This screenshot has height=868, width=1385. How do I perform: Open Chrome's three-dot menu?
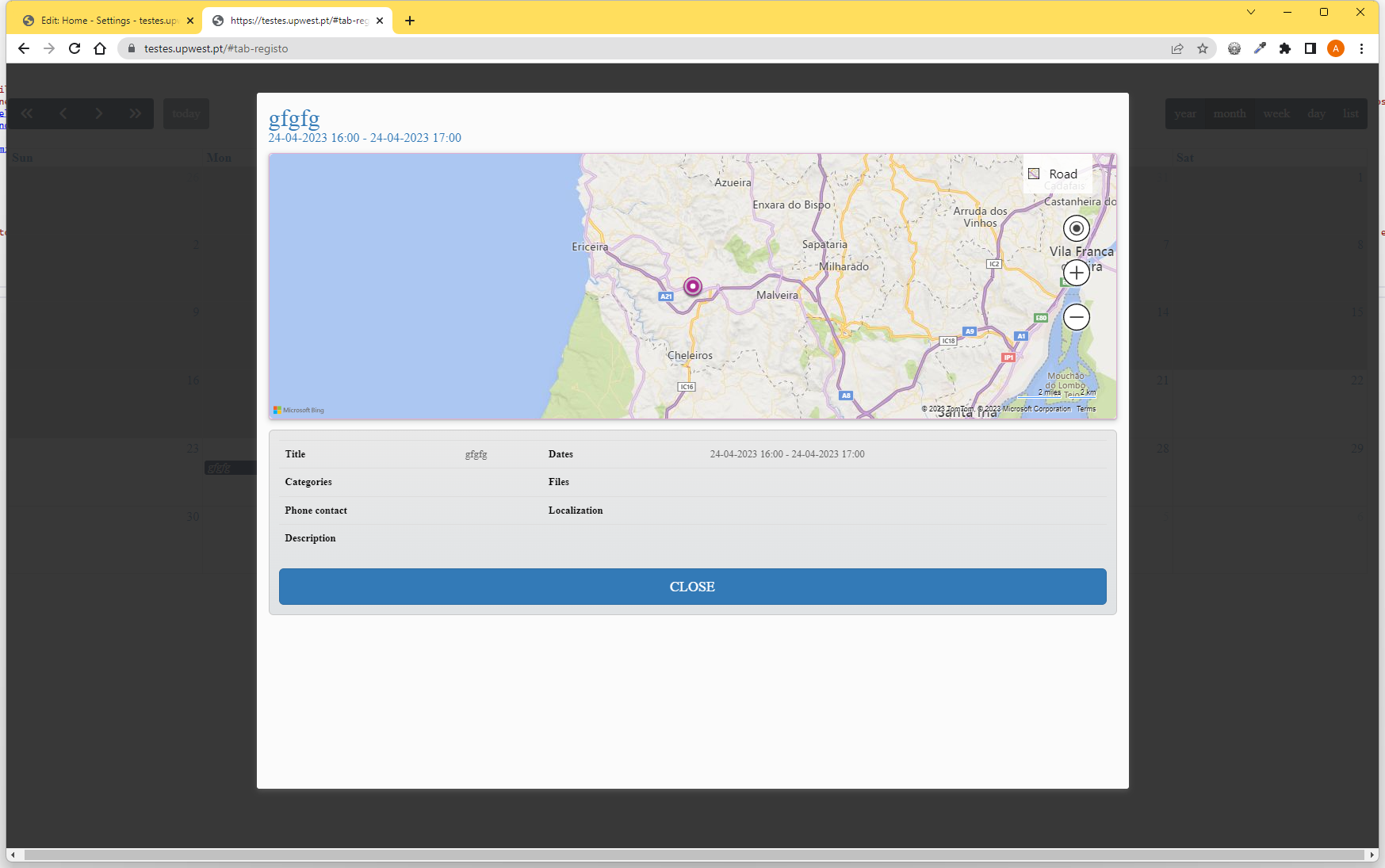click(x=1361, y=48)
